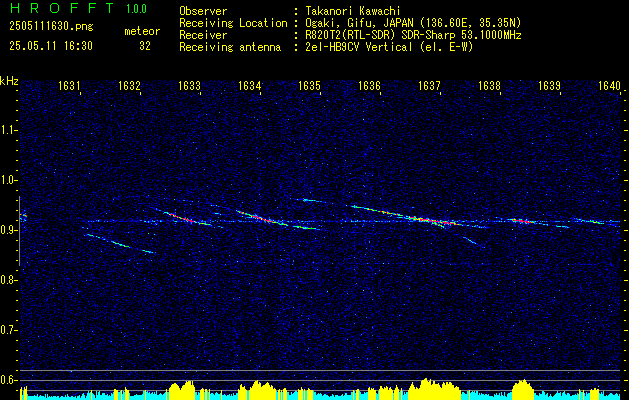Click the strong echo trace near 1634
This screenshot has height=400, width=629.
click(x=262, y=218)
